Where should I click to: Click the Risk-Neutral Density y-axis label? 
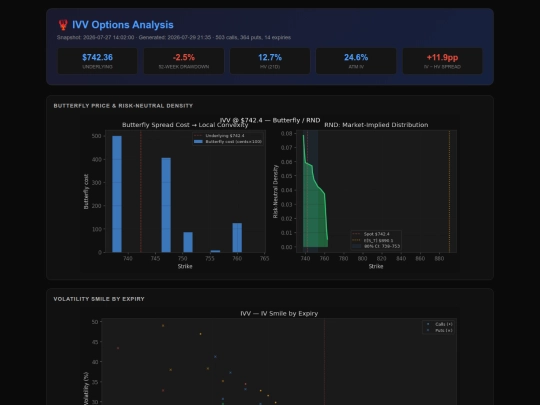(x=275, y=191)
